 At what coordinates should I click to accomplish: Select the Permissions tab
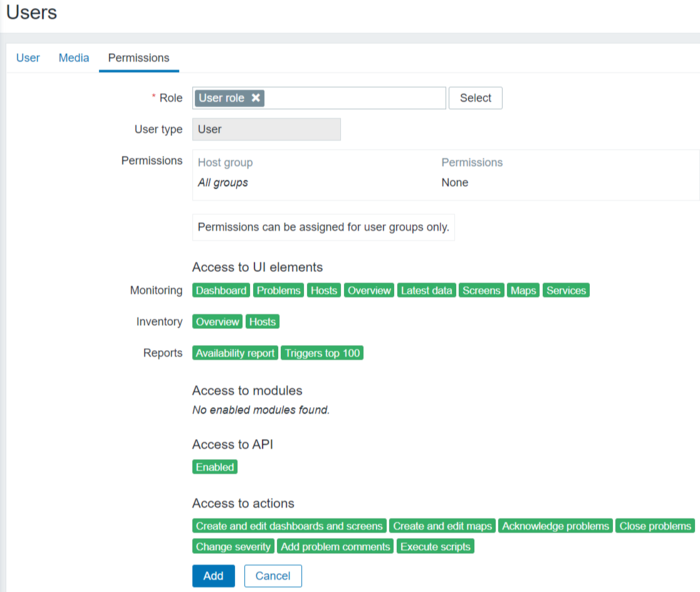[x=139, y=58]
